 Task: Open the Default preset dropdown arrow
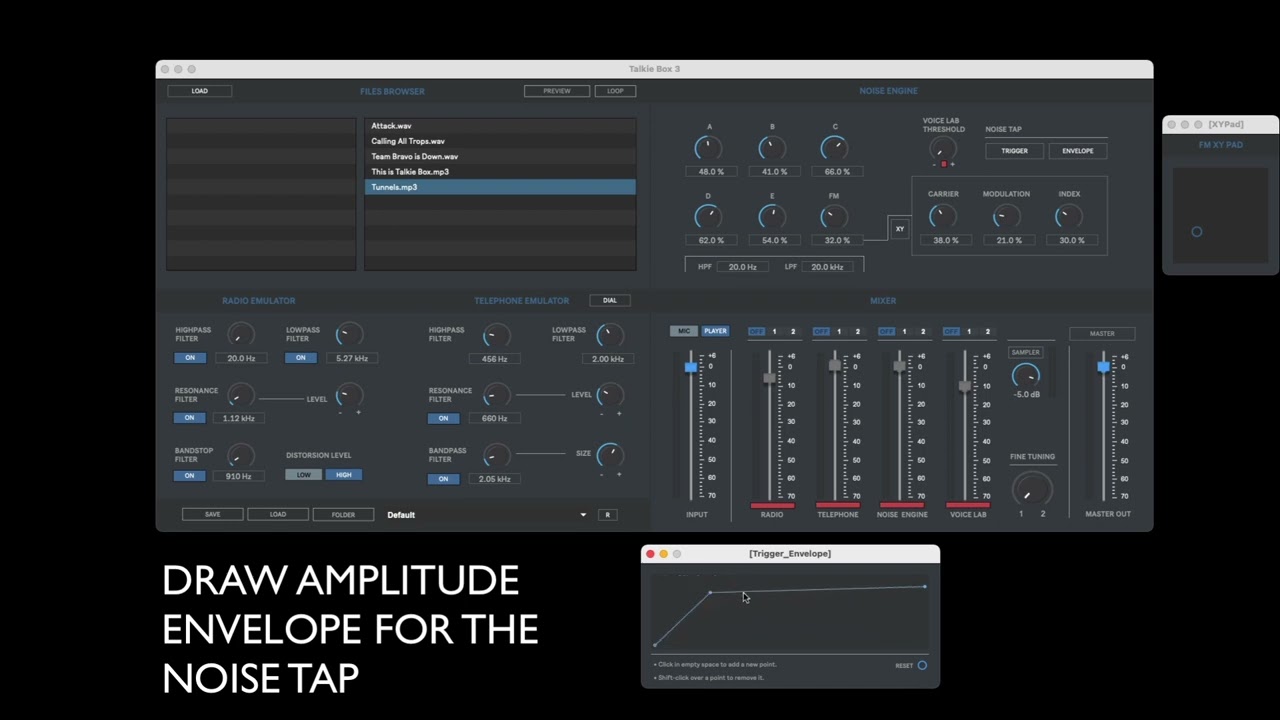[583, 515]
